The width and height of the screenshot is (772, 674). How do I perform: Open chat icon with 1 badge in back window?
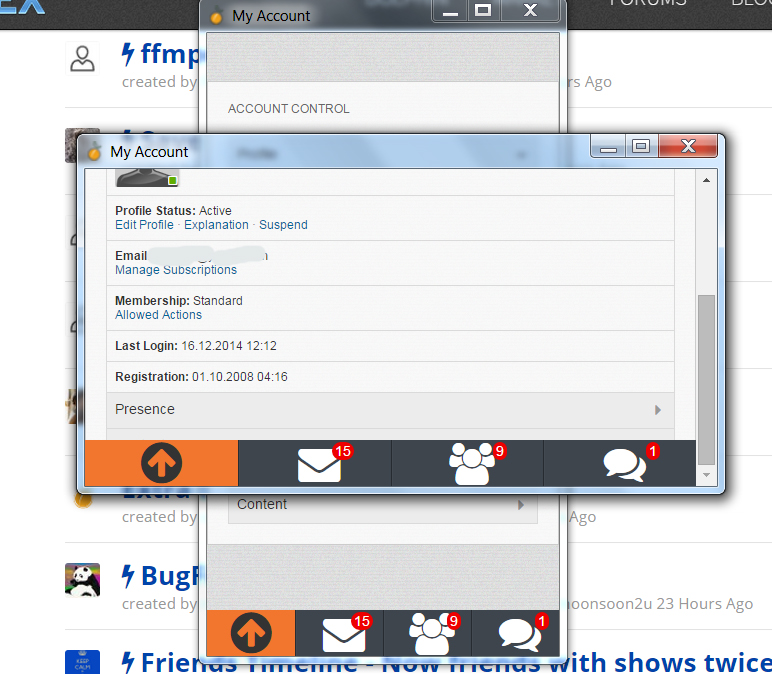tap(522, 633)
